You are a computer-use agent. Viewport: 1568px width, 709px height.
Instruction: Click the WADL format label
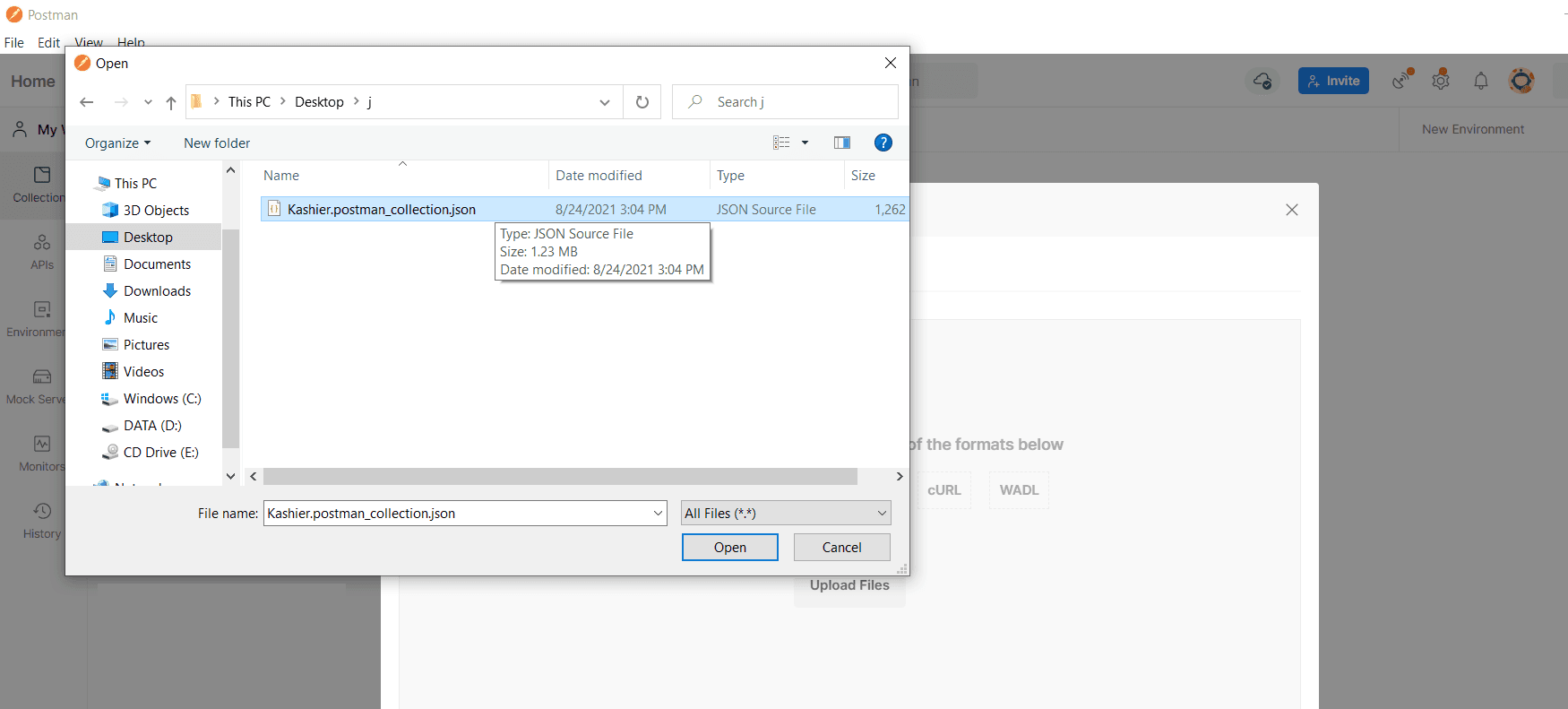[x=1019, y=490]
